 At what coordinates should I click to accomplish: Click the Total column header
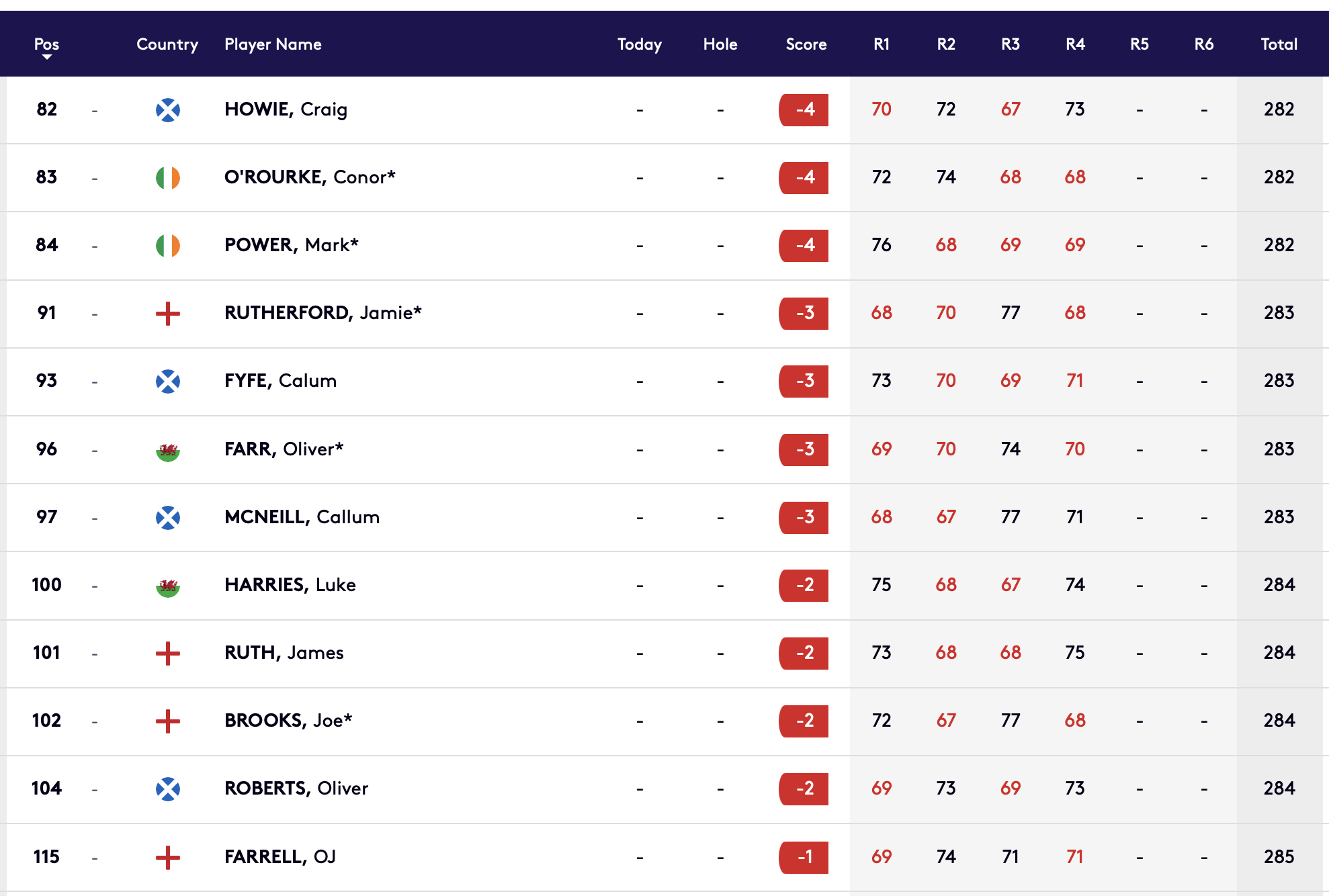pyautogui.click(x=1279, y=44)
